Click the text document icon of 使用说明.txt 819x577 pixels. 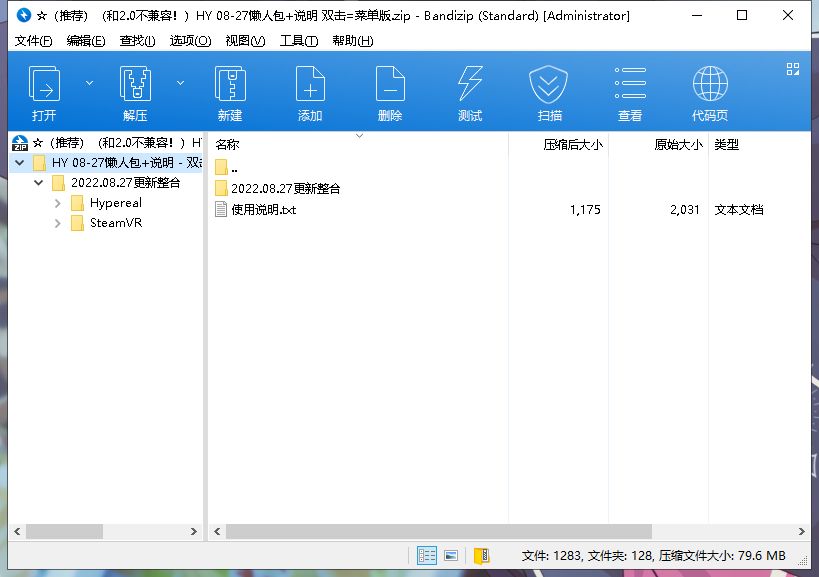tap(221, 209)
